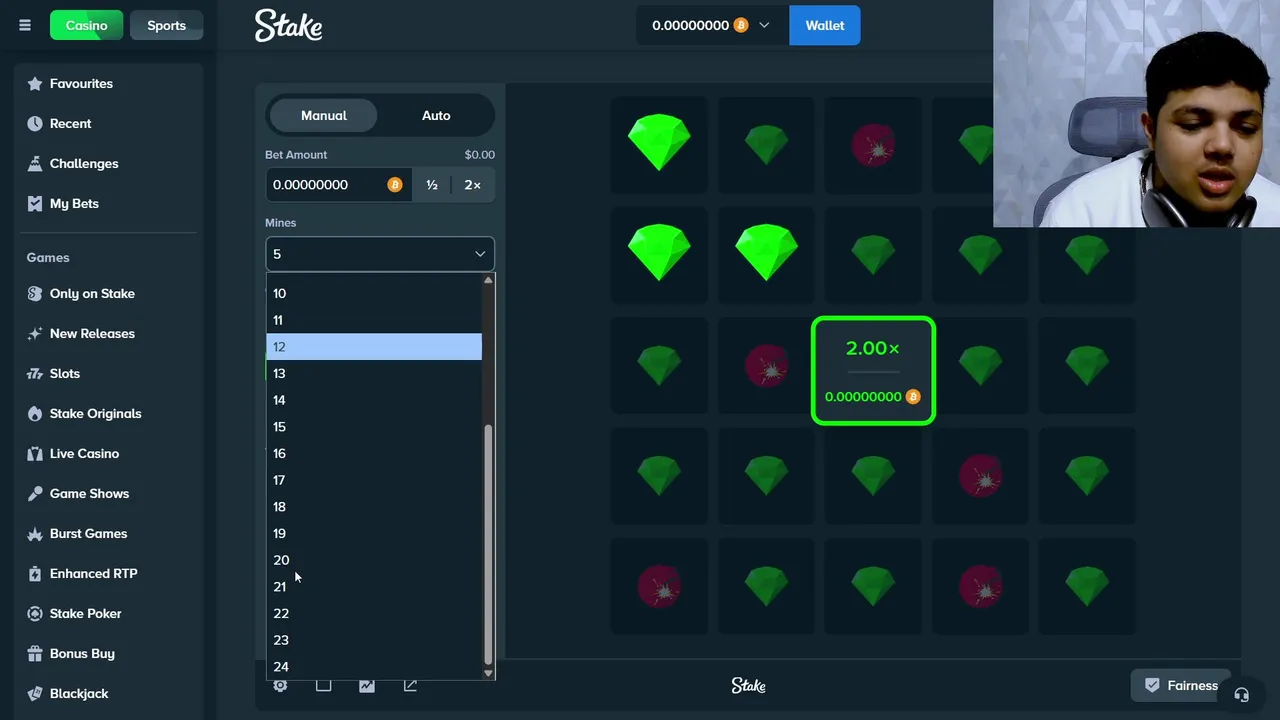Click the scroll-down arrow of mines list
Image resolution: width=1280 pixels, height=720 pixels.
click(x=488, y=674)
